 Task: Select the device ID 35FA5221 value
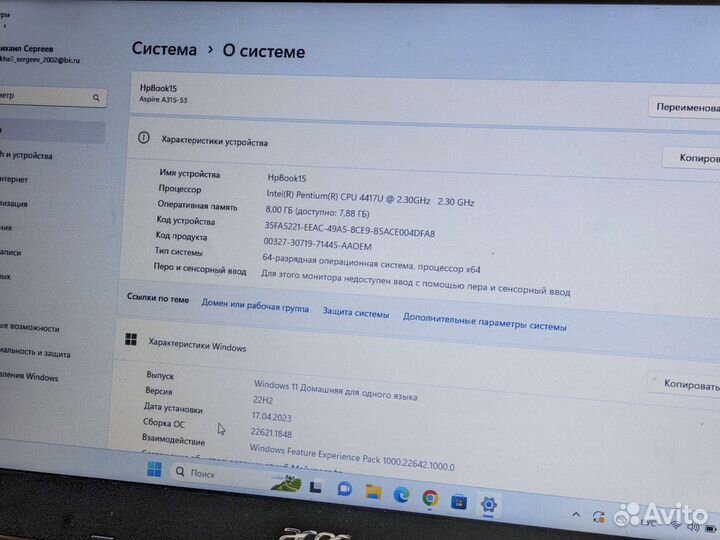pyautogui.click(x=349, y=229)
